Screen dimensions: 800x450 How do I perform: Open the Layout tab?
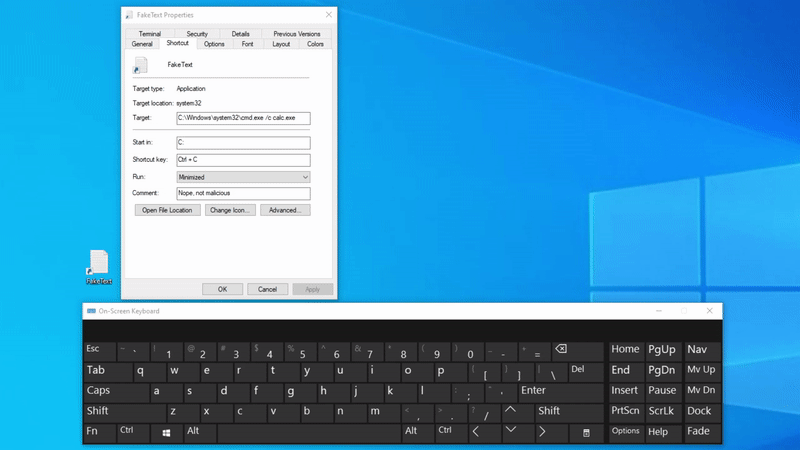coord(281,44)
